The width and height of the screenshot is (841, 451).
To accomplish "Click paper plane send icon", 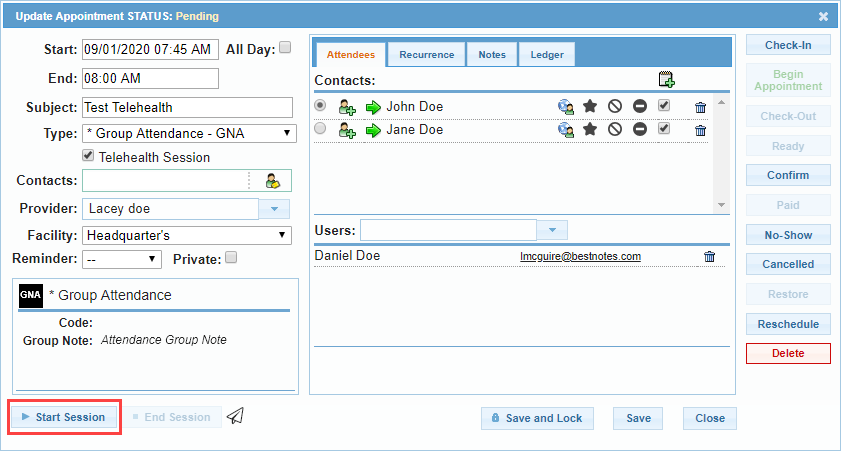I will [235, 416].
